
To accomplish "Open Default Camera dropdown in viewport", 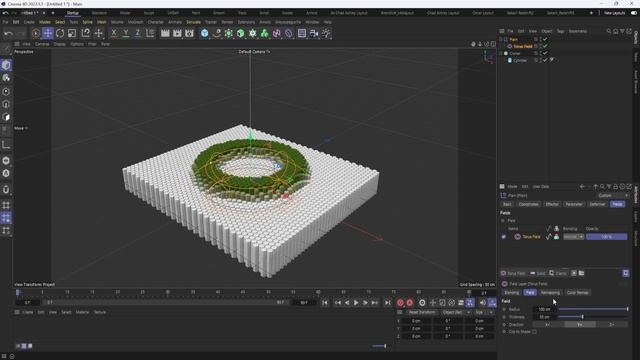I will click(x=254, y=52).
